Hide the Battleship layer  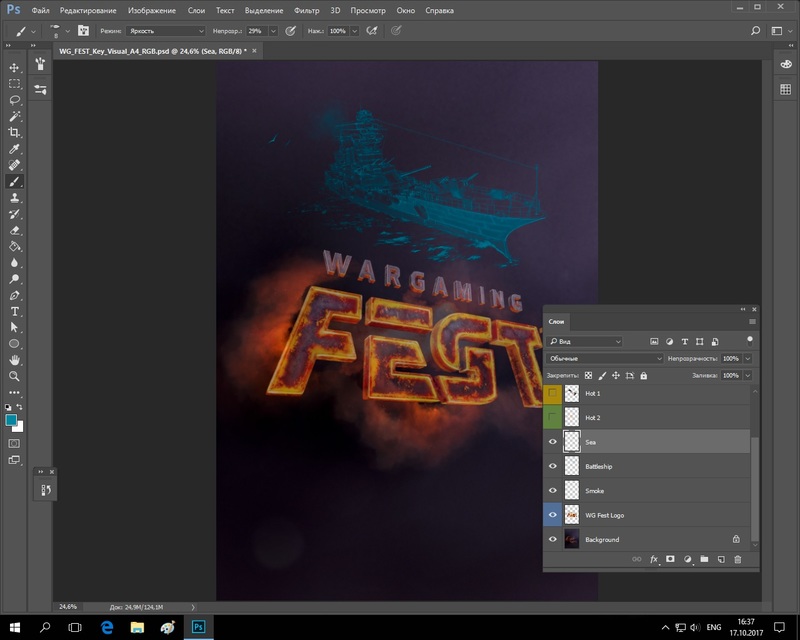(553, 466)
